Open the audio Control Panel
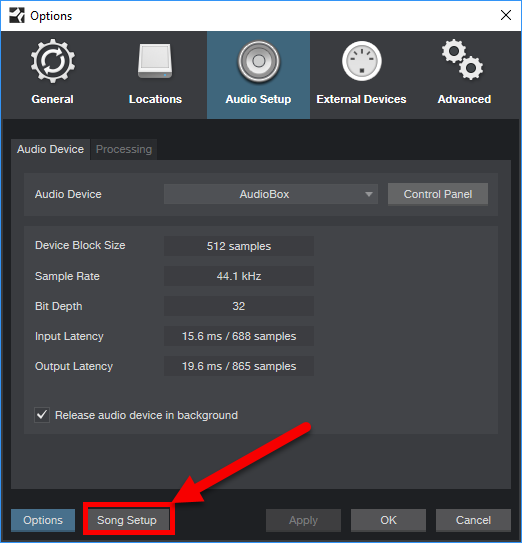The height and width of the screenshot is (543, 522). (438, 194)
